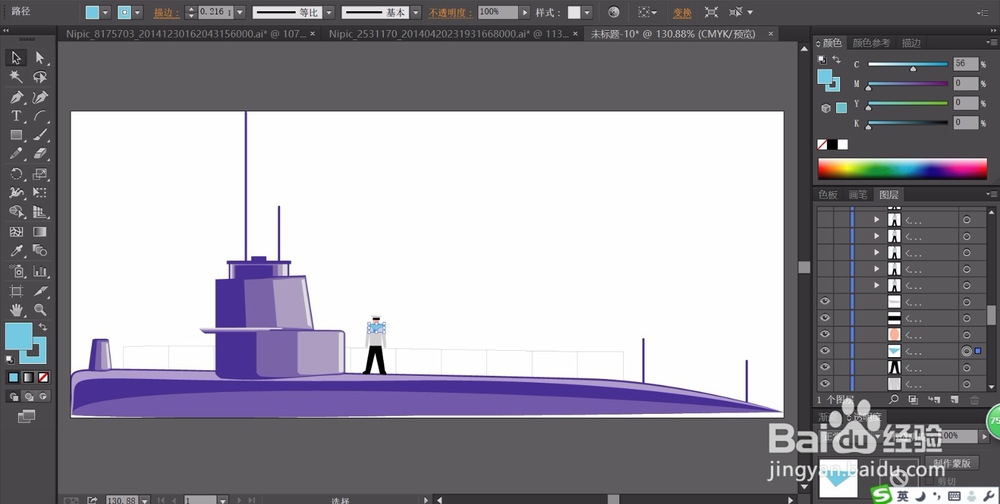Select the Pen tool

[17, 97]
